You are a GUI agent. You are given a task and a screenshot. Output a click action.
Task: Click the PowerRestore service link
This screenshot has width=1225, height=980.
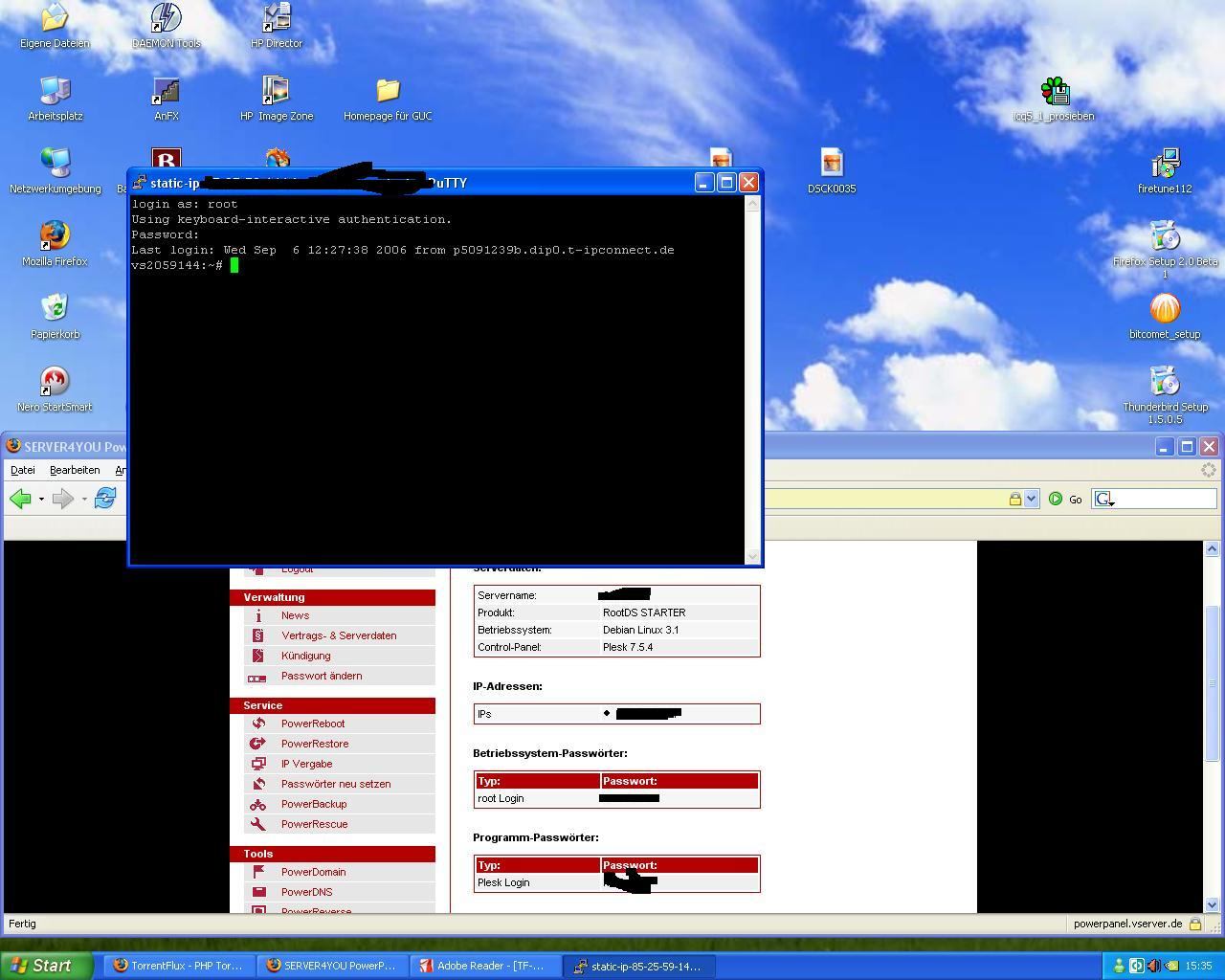point(315,744)
